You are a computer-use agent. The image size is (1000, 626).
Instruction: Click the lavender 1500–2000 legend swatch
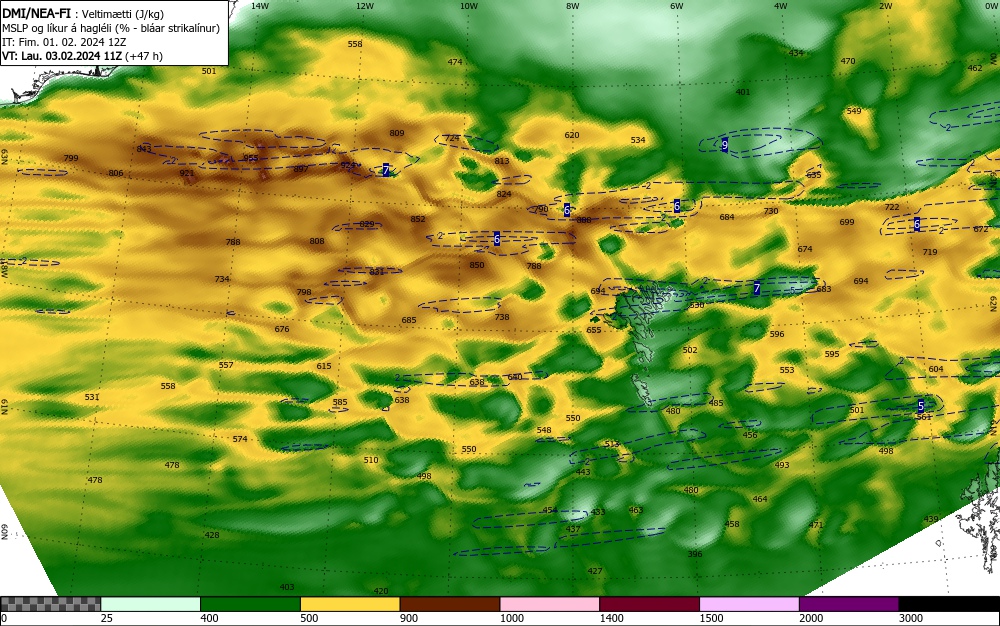click(749, 604)
